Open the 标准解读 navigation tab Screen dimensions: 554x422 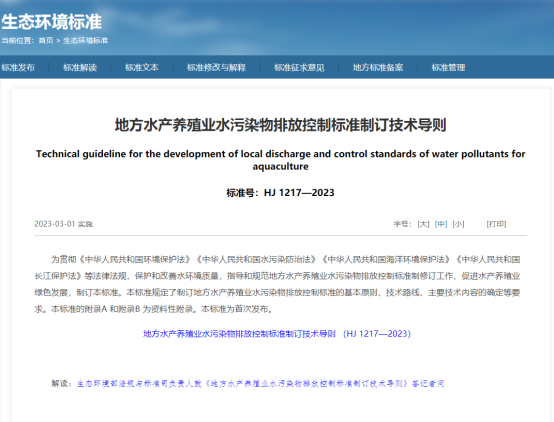click(80, 67)
